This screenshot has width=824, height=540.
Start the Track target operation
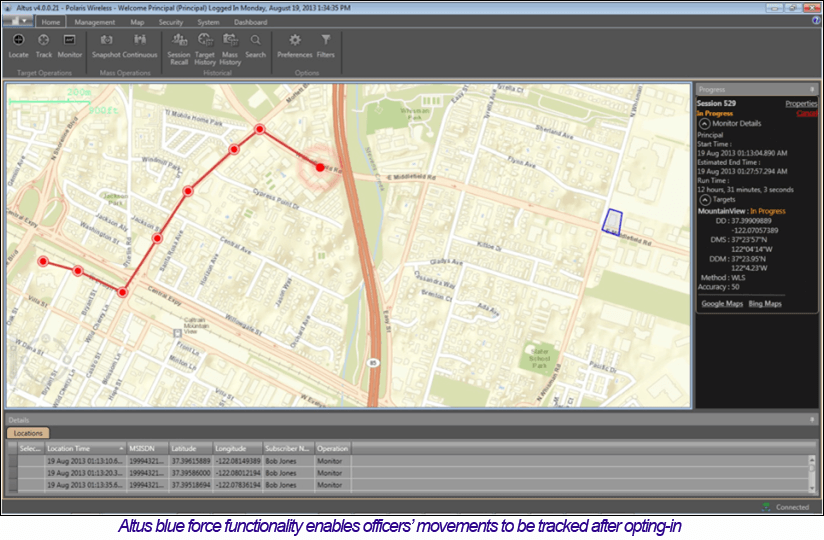tap(44, 46)
